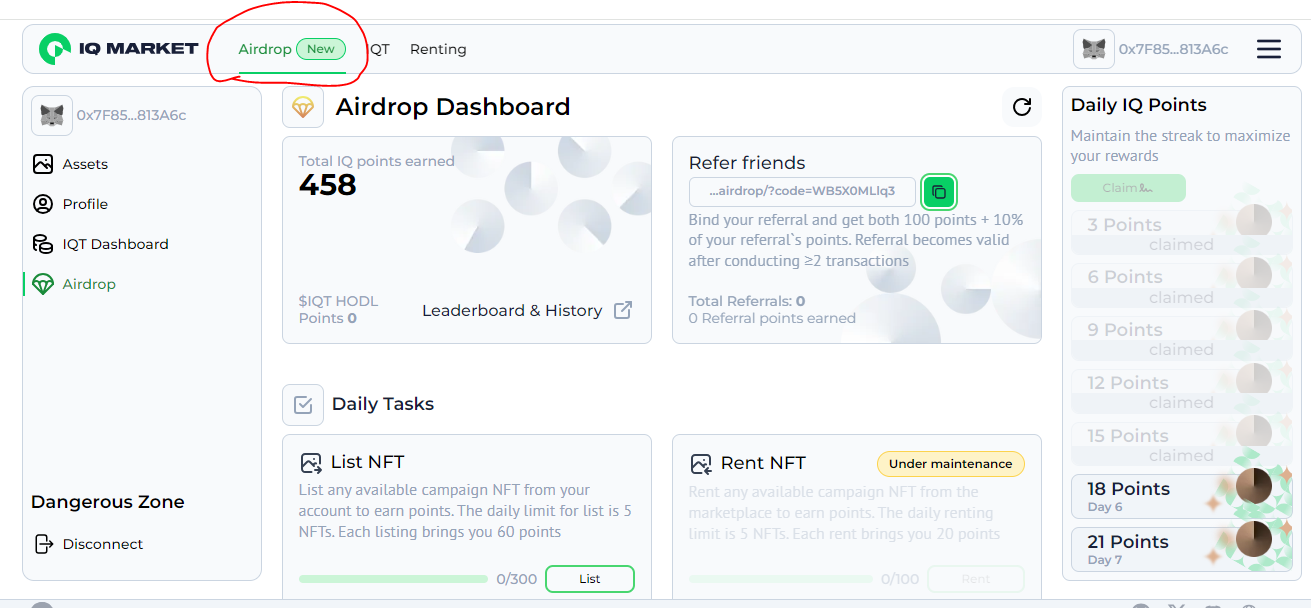Viewport: 1311px width, 608px height.
Task: Click the IQT Dashboard coins icon
Action: (43, 244)
